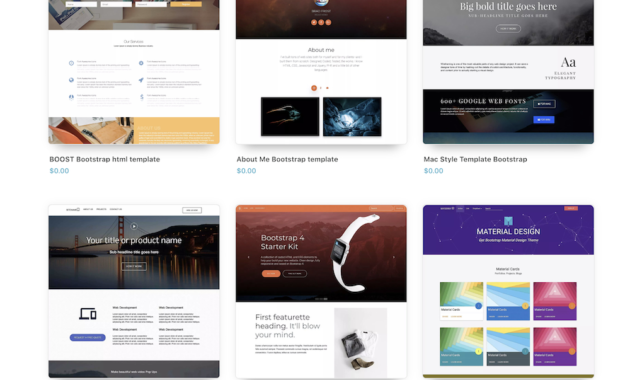Click 'About Me Bootstrap template' title link
This screenshot has width=630, height=380.
point(287,159)
